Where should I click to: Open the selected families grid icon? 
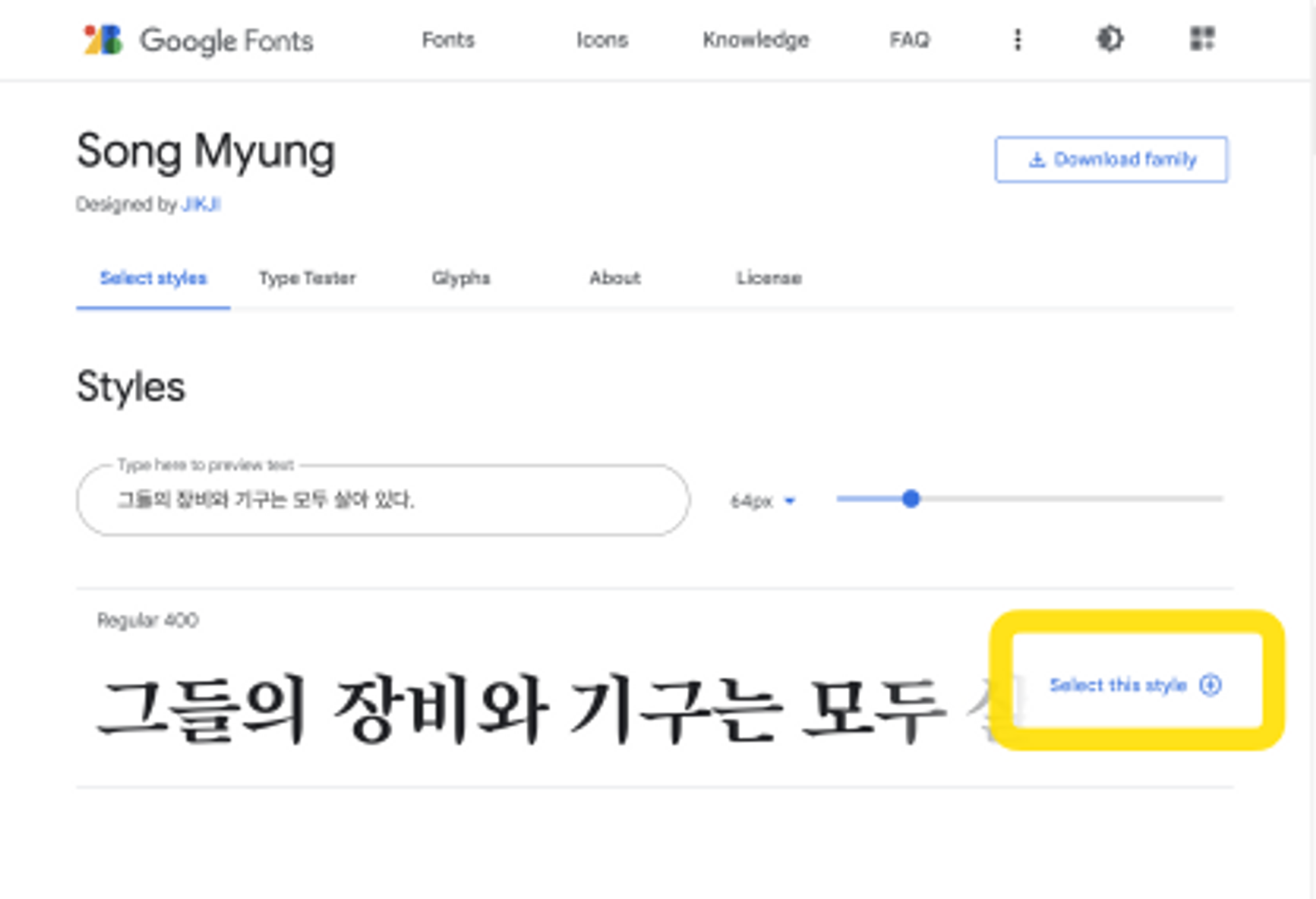[1202, 39]
